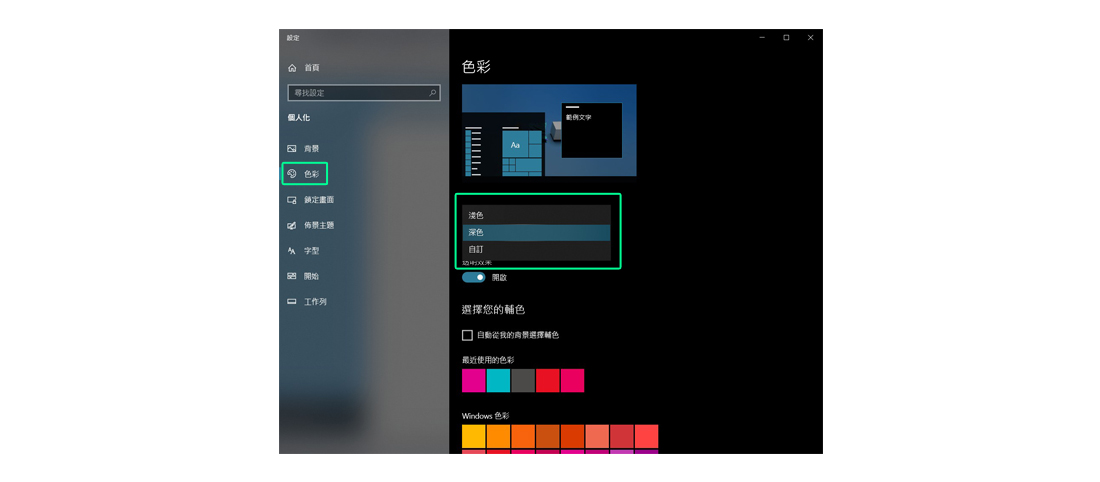Click the 佈景主題 themes icon
The image size is (1100, 482).
[292, 225]
